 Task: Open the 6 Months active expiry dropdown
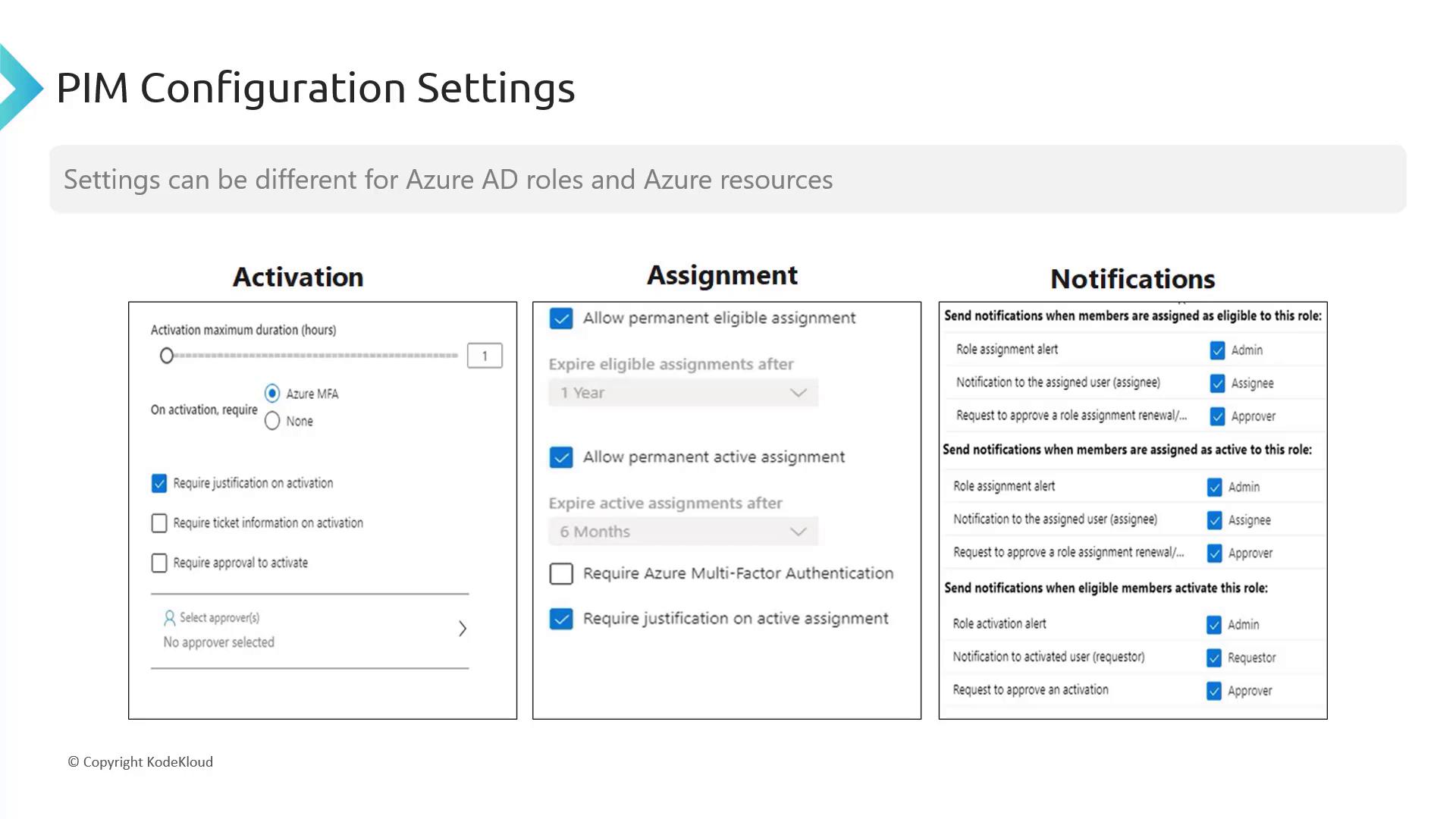point(683,532)
